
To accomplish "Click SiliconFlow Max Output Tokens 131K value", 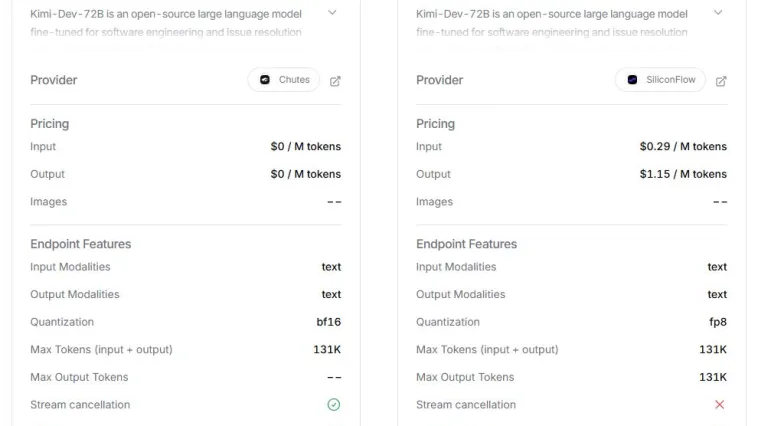I will (x=713, y=377).
